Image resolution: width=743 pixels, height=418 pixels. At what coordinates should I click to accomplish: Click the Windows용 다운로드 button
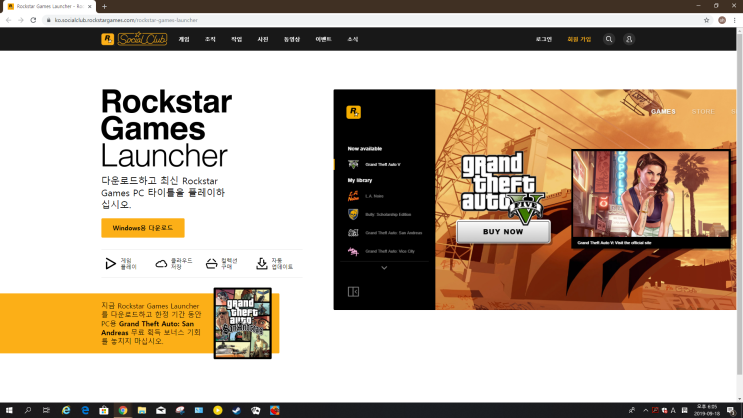tap(143, 228)
